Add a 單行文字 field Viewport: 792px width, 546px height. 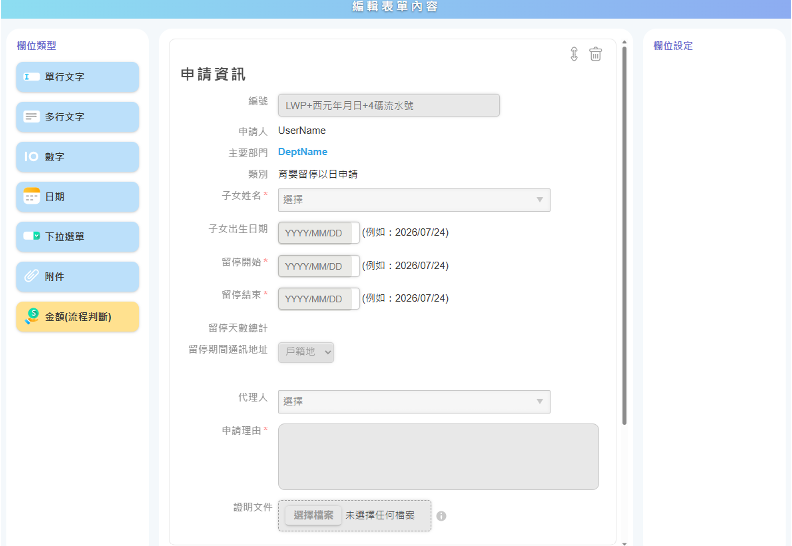click(77, 77)
